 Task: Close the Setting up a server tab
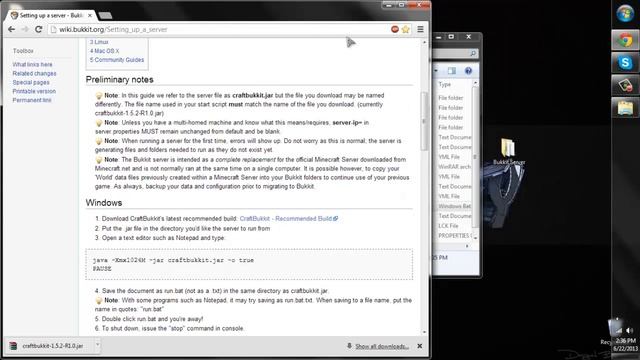click(x=90, y=16)
